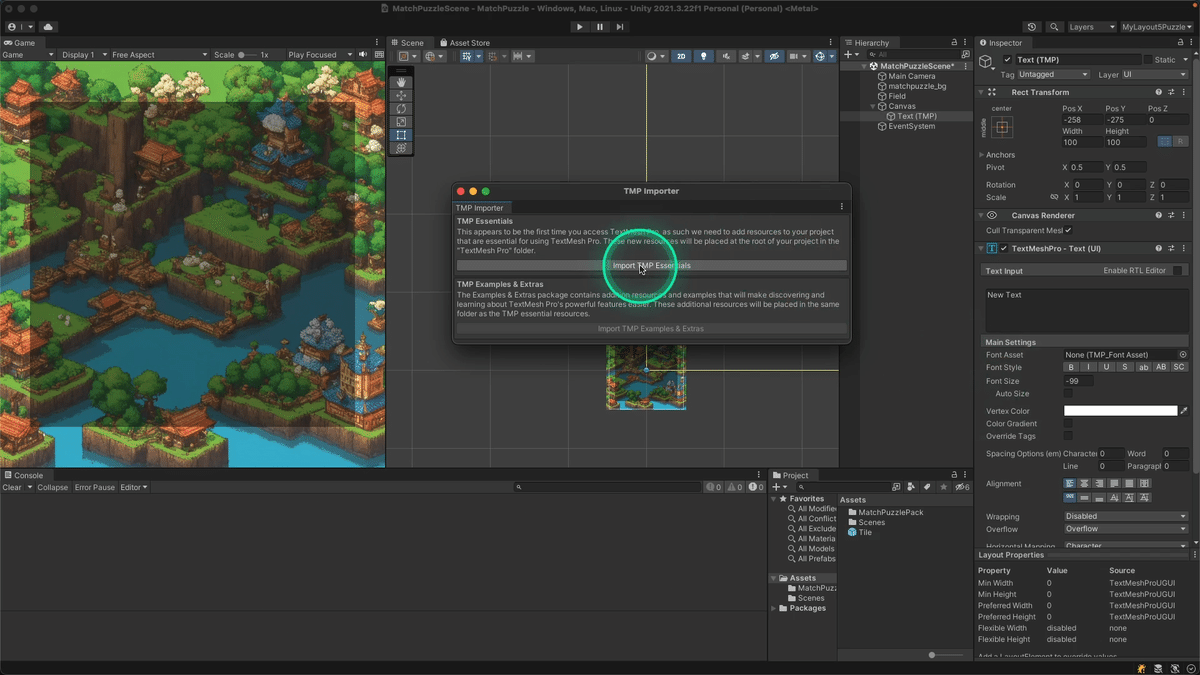
Task: Open the Overflow dropdown
Action: click(x=1125, y=529)
